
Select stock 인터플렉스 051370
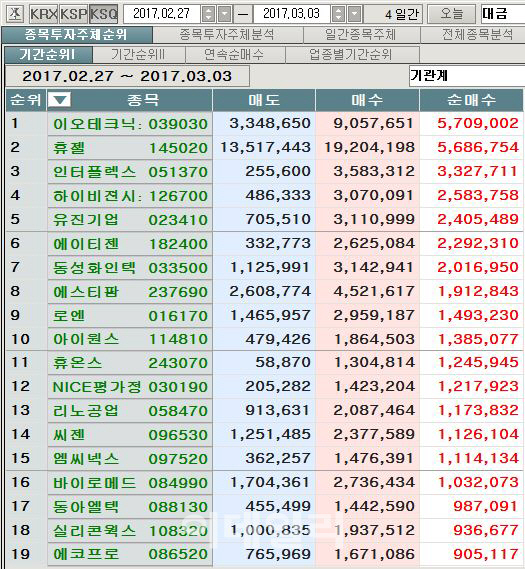(x=130, y=172)
